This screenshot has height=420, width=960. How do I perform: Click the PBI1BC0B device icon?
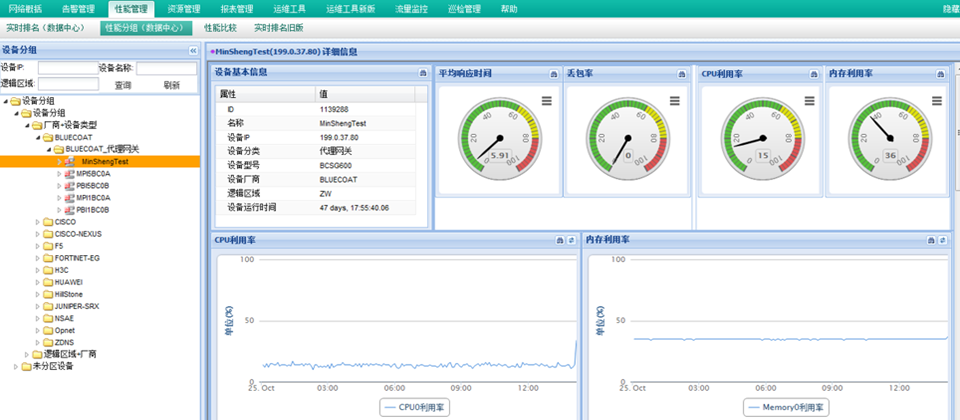[x=70, y=210]
